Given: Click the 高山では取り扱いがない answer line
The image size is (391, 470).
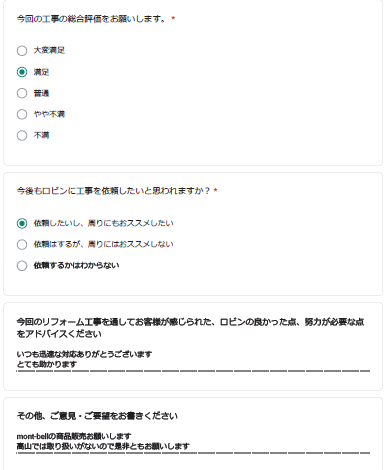Looking at the screenshot, I should pos(103,446).
